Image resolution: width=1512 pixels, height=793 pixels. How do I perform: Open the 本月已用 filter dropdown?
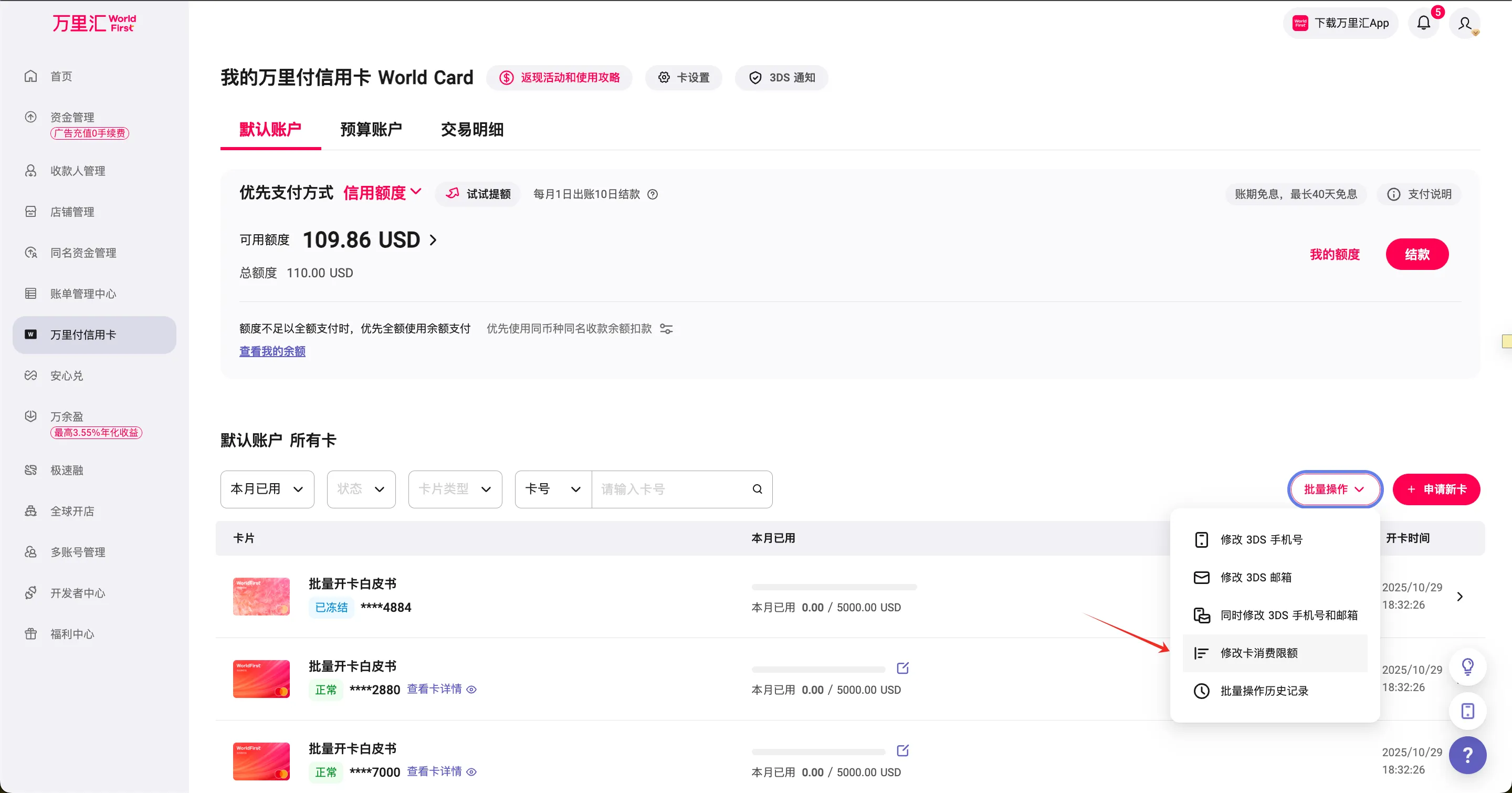(x=267, y=489)
